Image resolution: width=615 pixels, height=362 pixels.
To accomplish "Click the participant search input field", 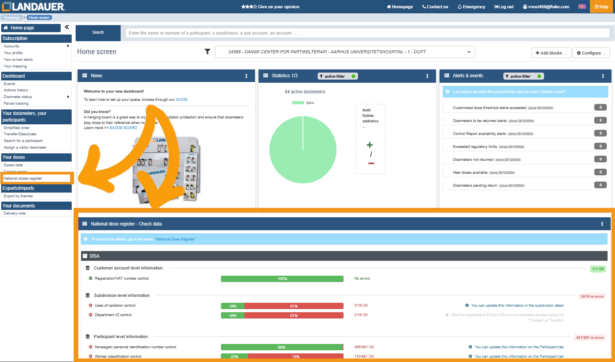I will 367,33.
